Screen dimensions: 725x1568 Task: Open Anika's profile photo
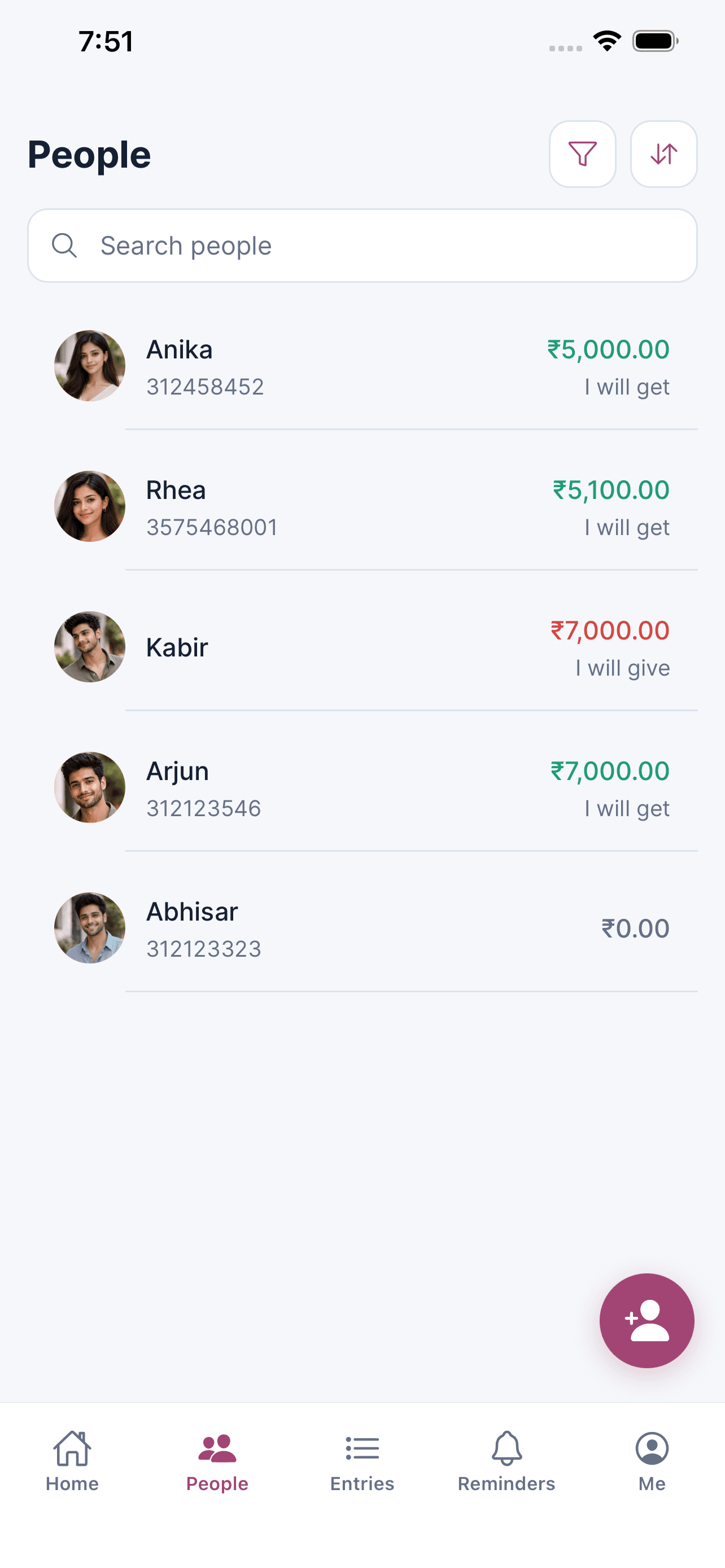pos(90,366)
